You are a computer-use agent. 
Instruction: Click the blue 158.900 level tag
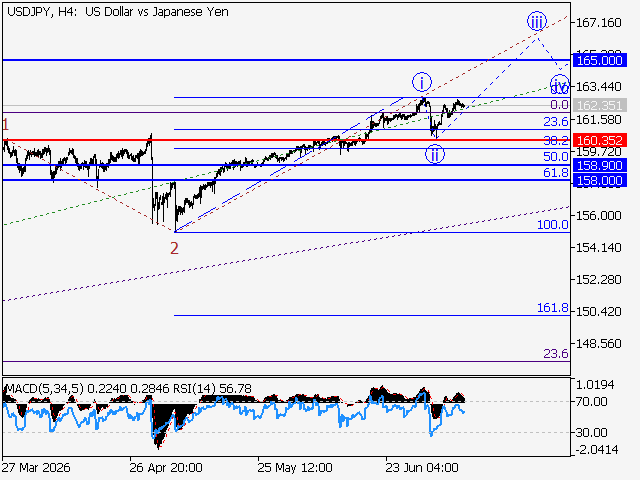(600, 165)
